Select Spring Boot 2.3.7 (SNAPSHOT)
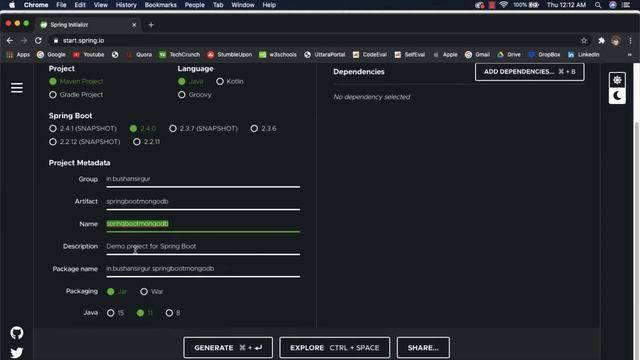This screenshot has width=640, height=360. [203, 129]
